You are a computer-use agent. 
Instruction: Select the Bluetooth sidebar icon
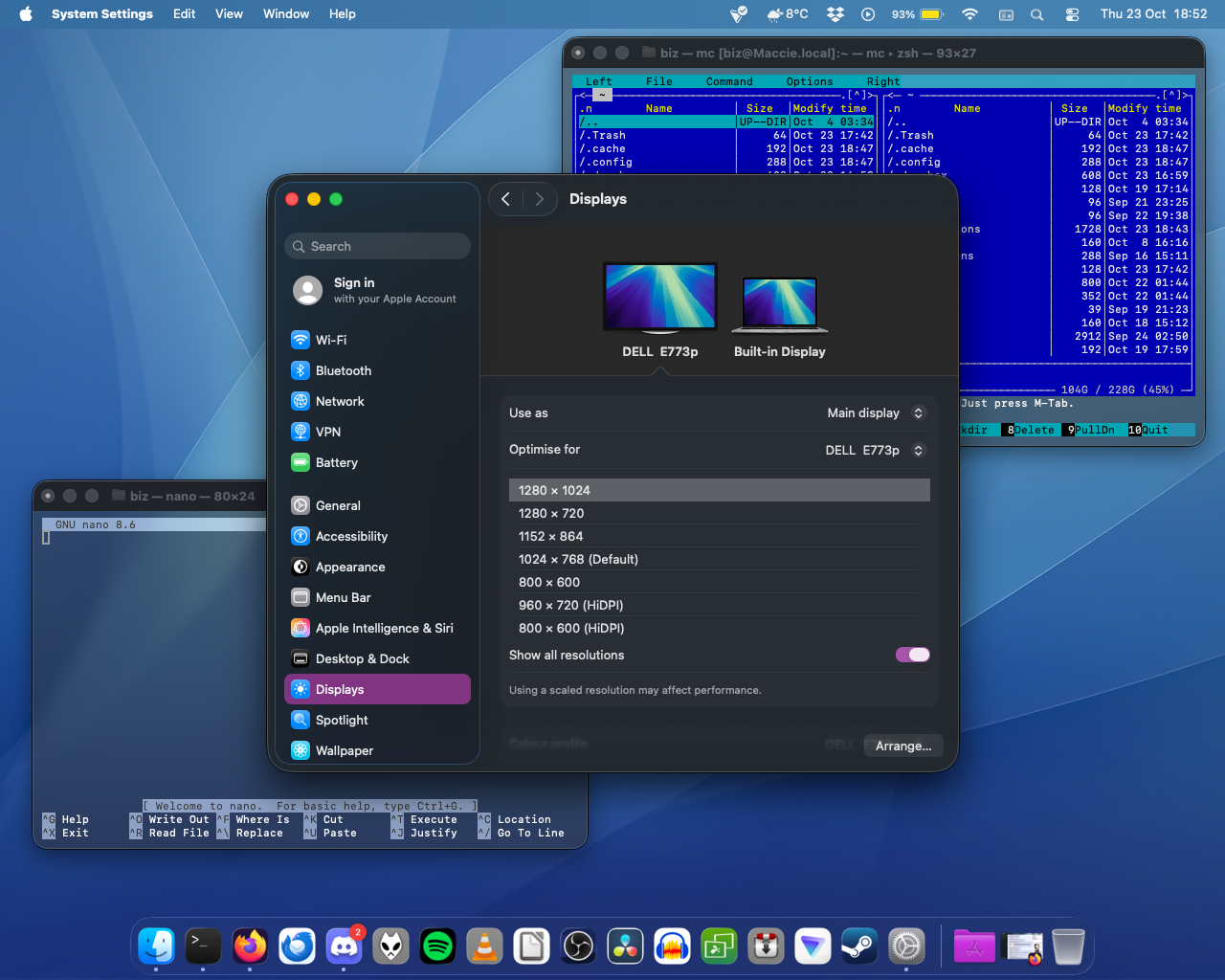click(x=301, y=370)
